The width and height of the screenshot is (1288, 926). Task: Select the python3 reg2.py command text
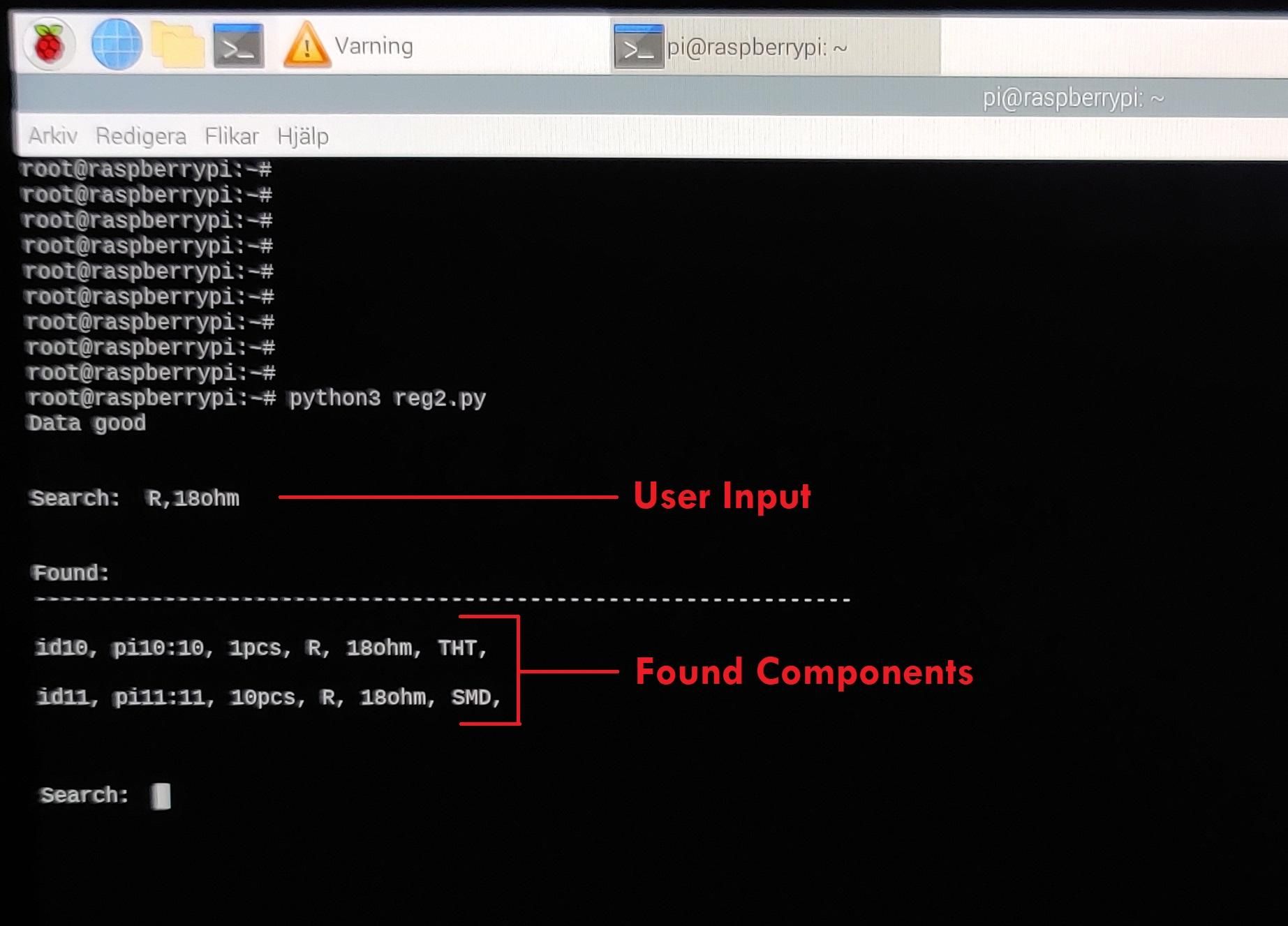coord(388,398)
